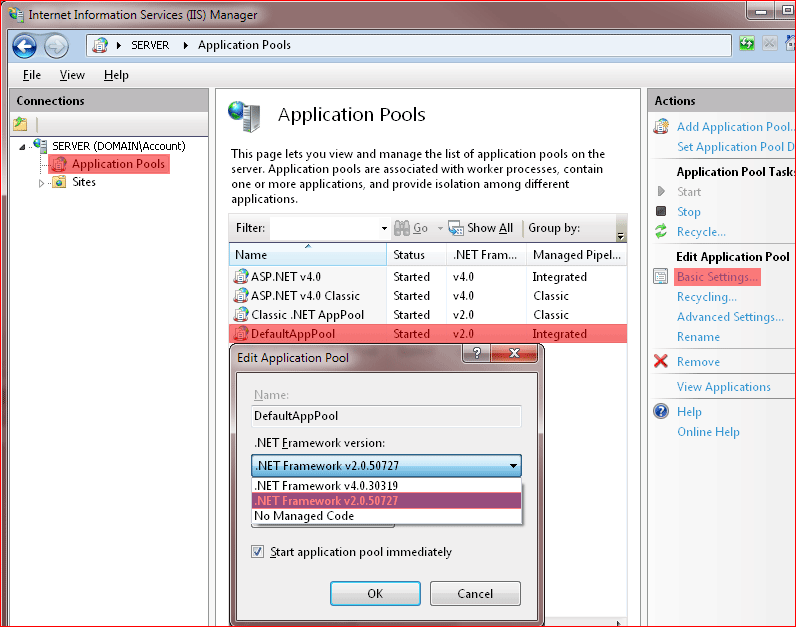Toggle Start application pool immediately checkbox
Viewport: 796px width, 627px height.
pyautogui.click(x=257, y=551)
